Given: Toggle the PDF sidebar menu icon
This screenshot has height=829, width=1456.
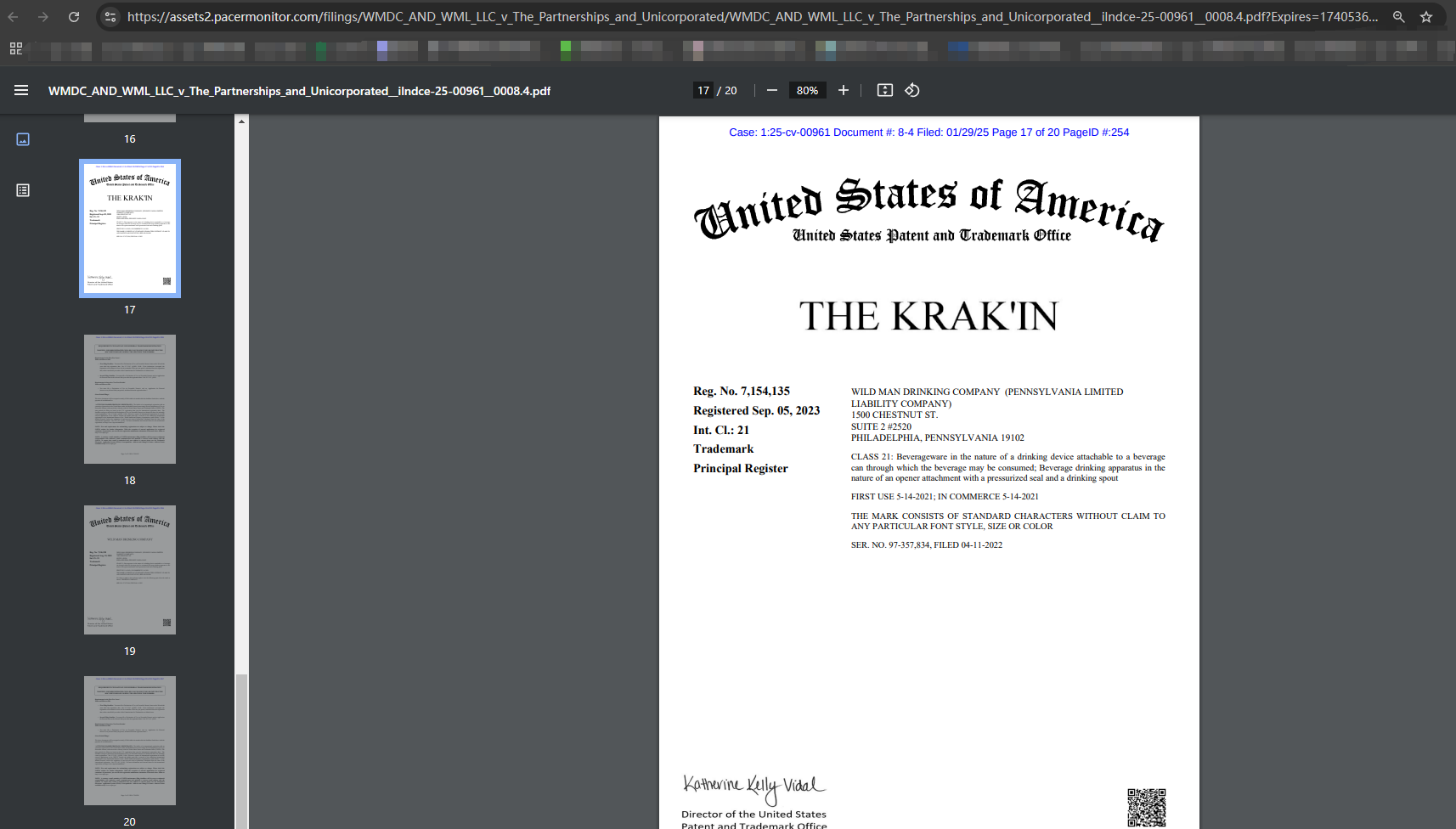Looking at the screenshot, I should pos(21,90).
